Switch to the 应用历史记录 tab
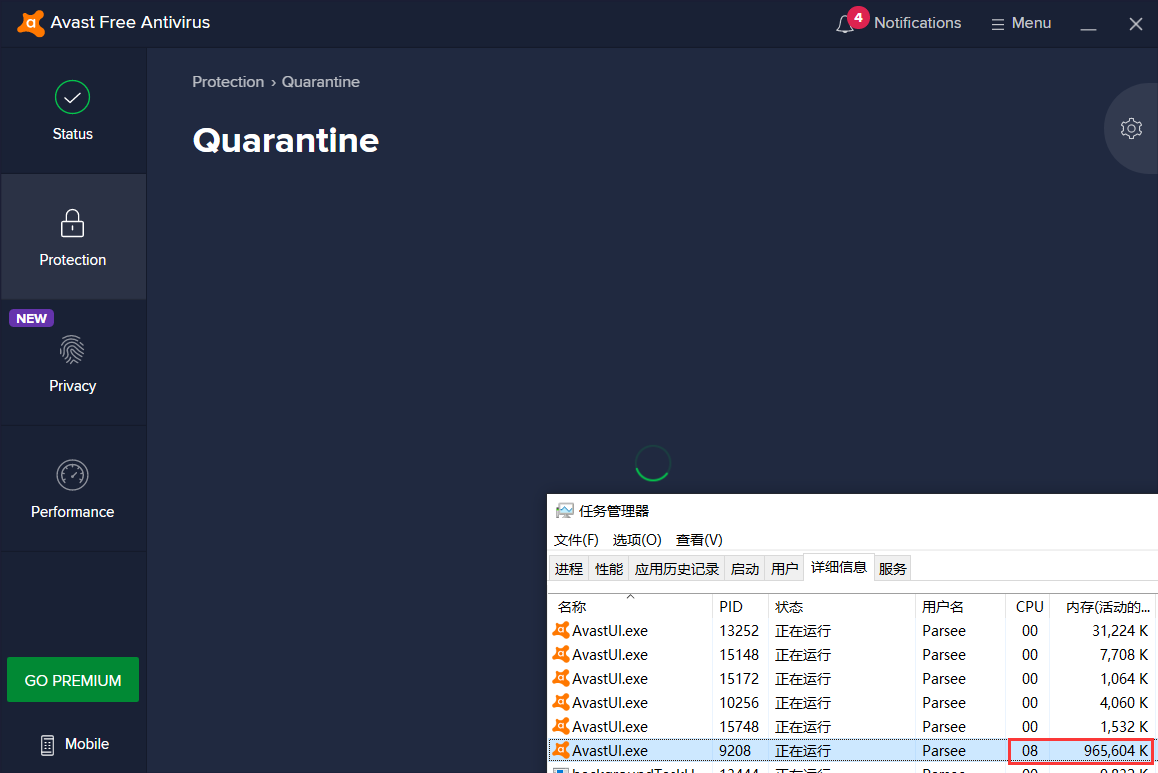This screenshot has height=773, width=1158. 676,568
